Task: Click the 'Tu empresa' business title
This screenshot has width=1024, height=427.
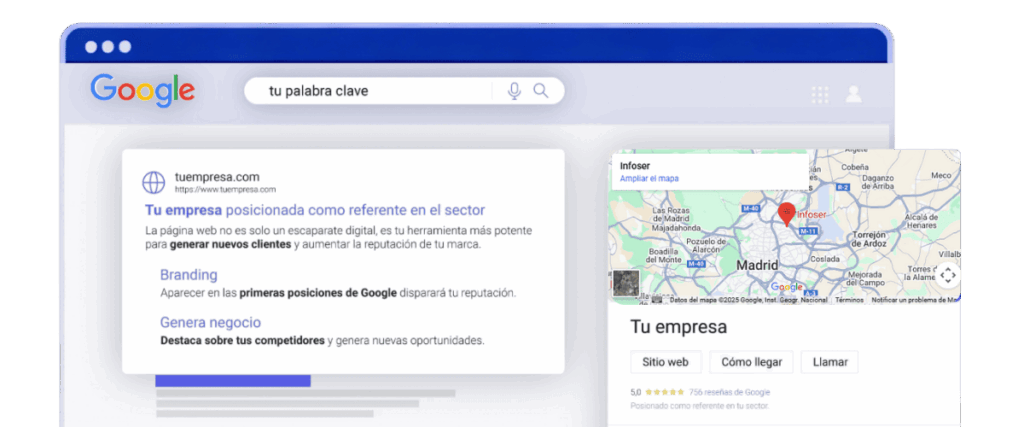Action: (678, 327)
